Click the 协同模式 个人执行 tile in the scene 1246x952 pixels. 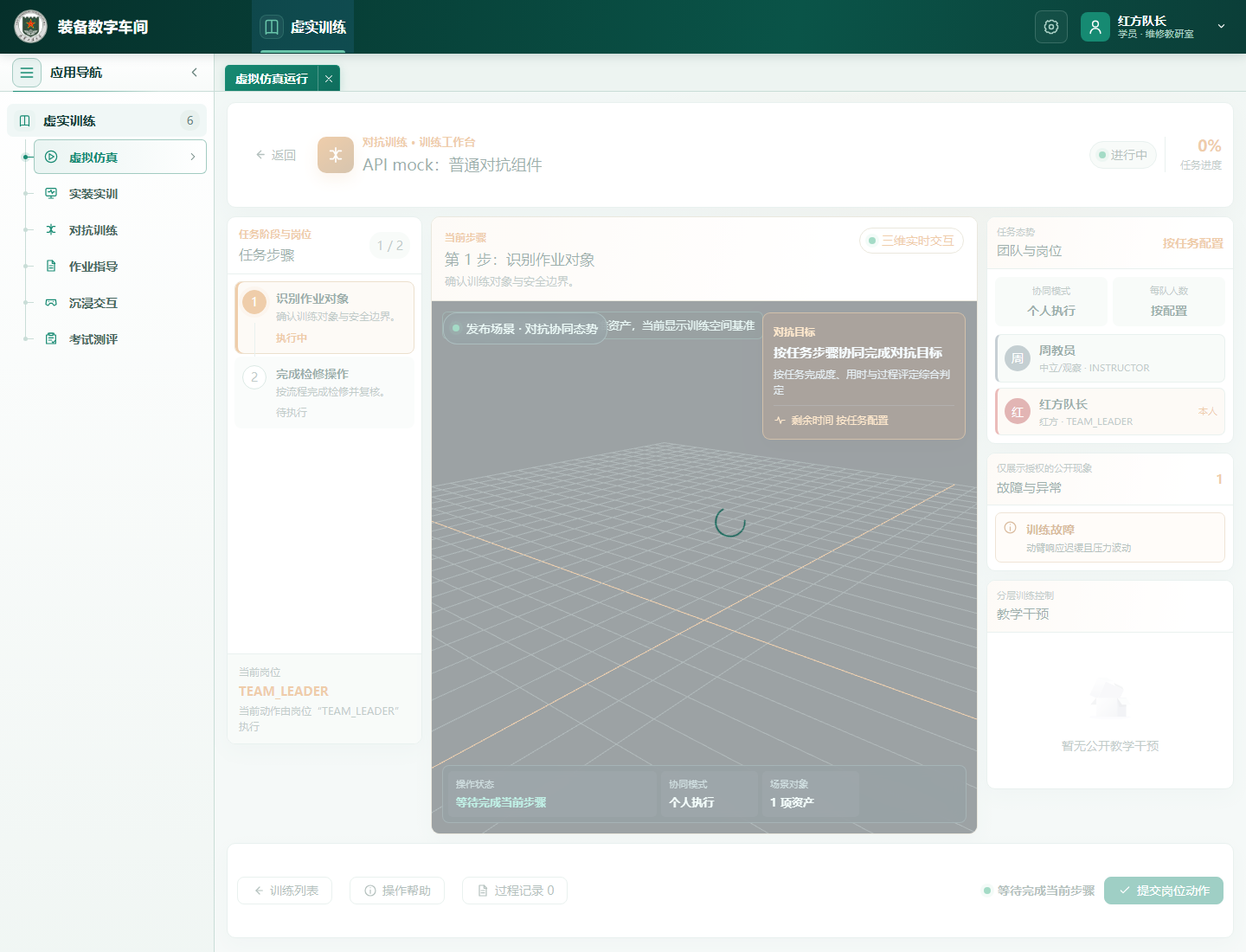pyautogui.click(x=708, y=794)
